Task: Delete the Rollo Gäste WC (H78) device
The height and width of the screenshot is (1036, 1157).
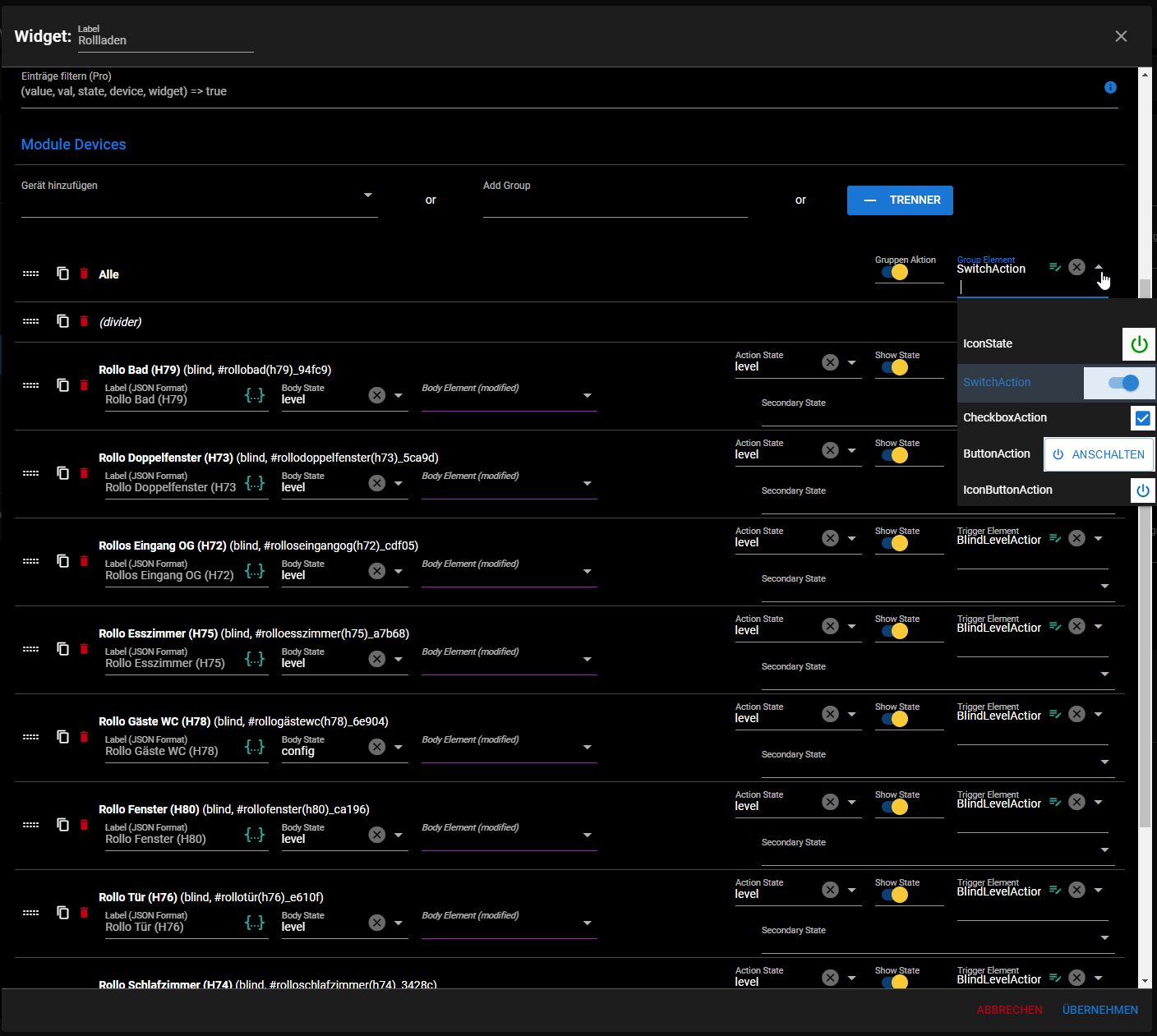Action: 84,736
